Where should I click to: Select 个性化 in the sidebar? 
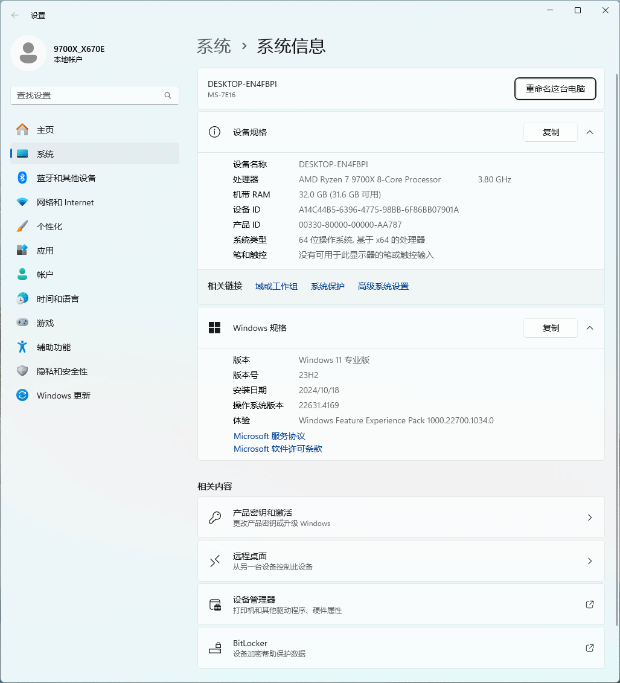click(x=95, y=226)
